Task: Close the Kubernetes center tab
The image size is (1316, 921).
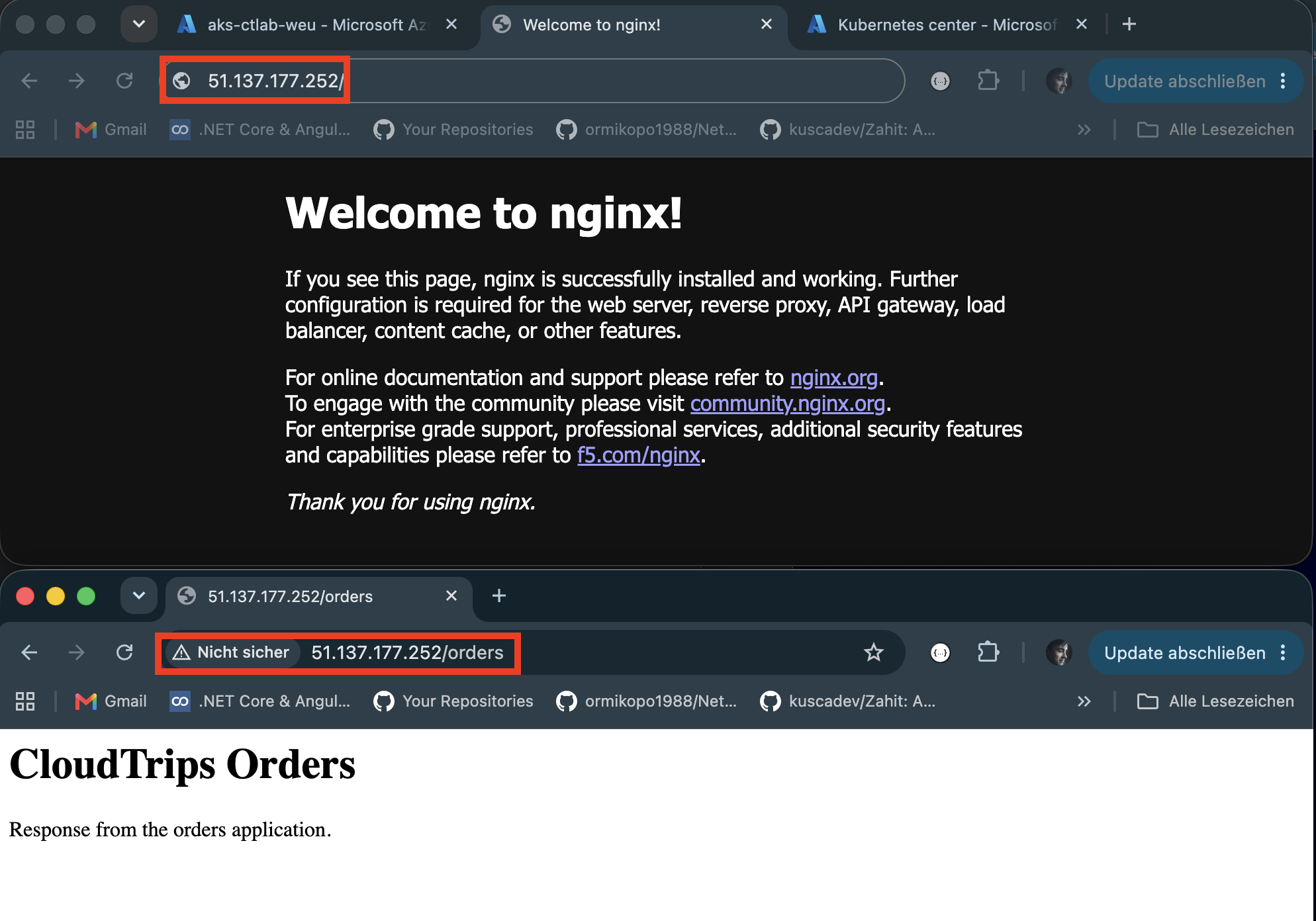Action: [1082, 24]
